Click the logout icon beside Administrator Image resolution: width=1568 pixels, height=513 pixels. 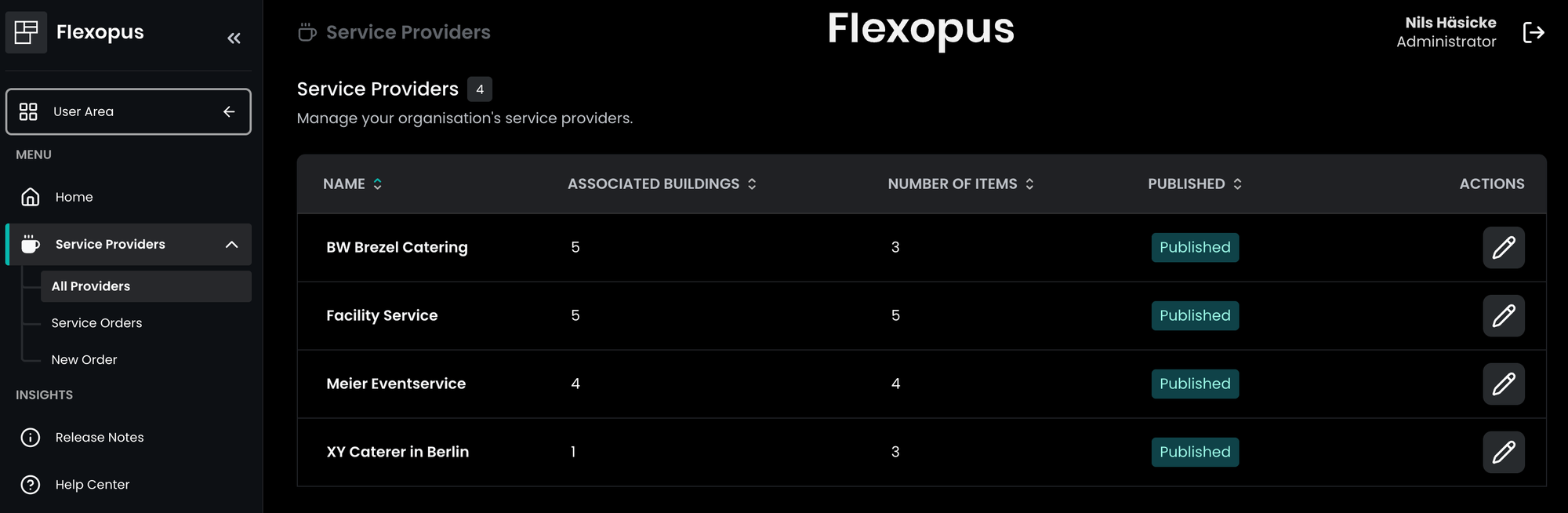(x=1533, y=32)
